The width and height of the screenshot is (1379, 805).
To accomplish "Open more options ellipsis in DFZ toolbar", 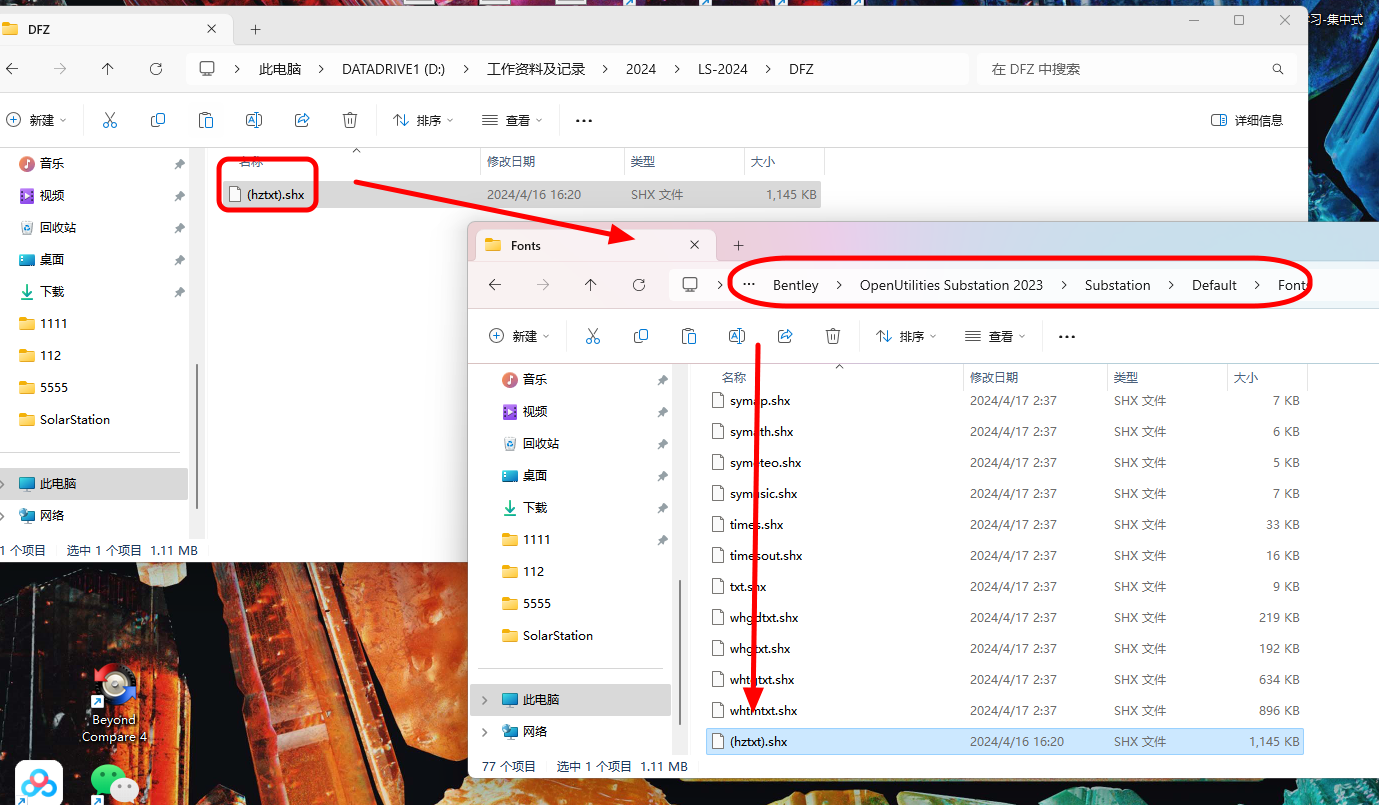I will click(x=584, y=120).
